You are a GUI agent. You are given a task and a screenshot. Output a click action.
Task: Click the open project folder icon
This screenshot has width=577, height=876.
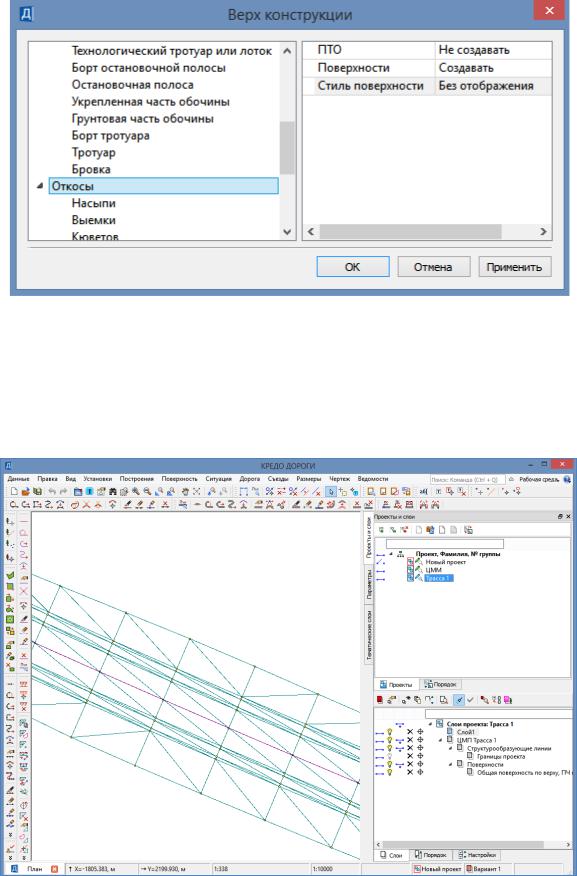(x=26, y=492)
